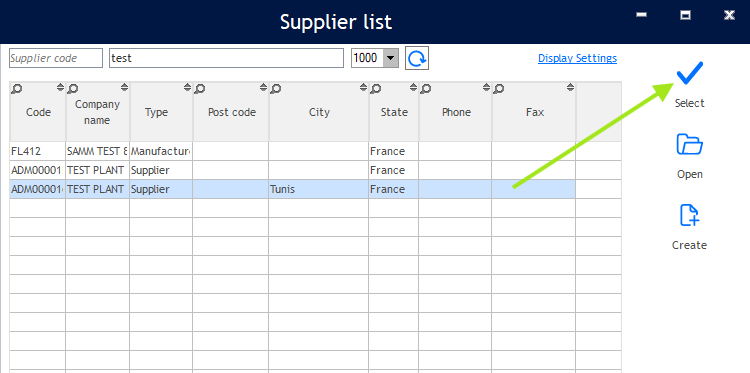Viewport: 750px width, 373px height.
Task: Sort by the Company name column arrows
Action: click(x=124, y=87)
